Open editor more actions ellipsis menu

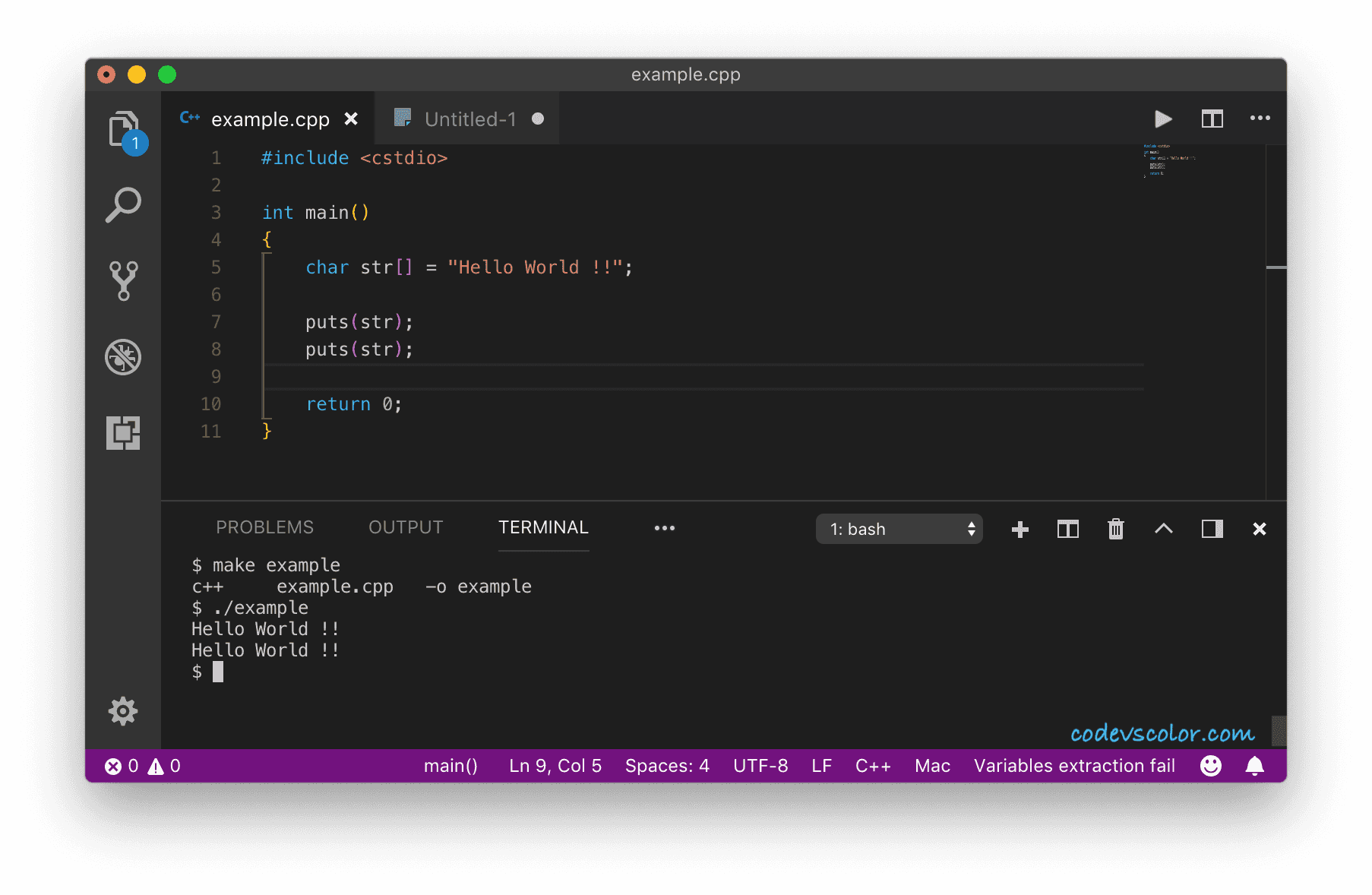pyautogui.click(x=1260, y=119)
